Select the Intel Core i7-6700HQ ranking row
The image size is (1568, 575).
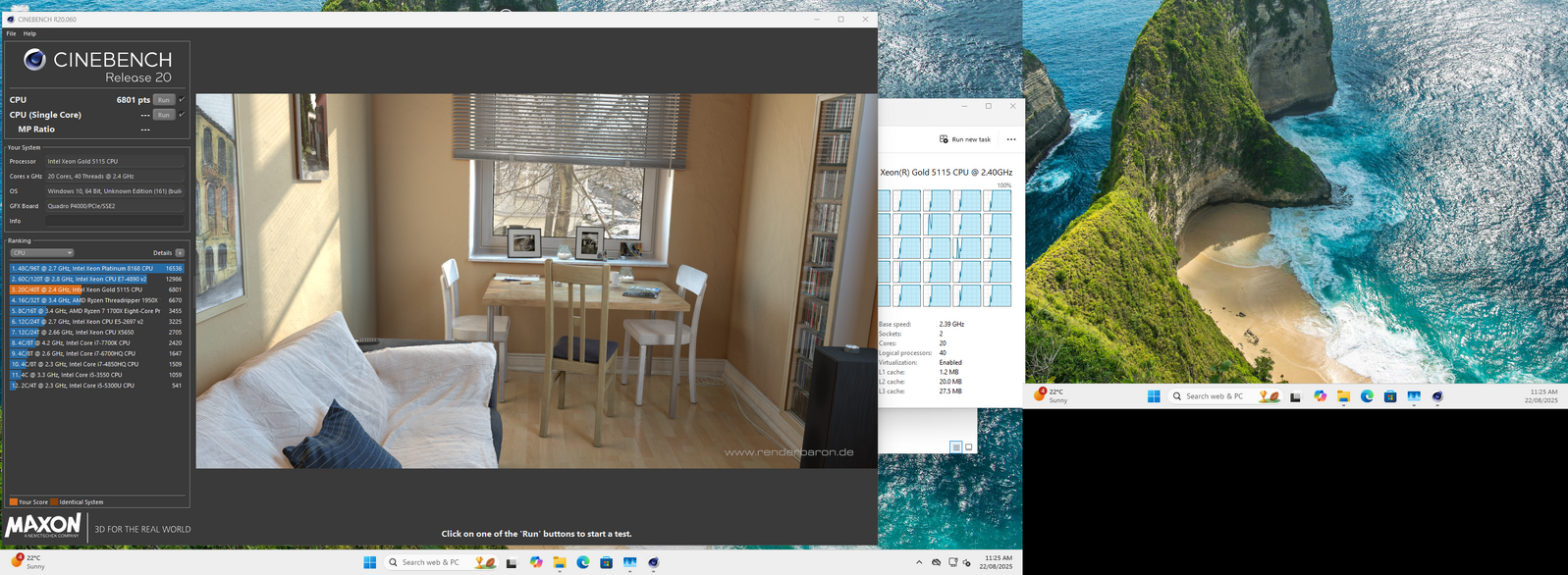coord(96,353)
